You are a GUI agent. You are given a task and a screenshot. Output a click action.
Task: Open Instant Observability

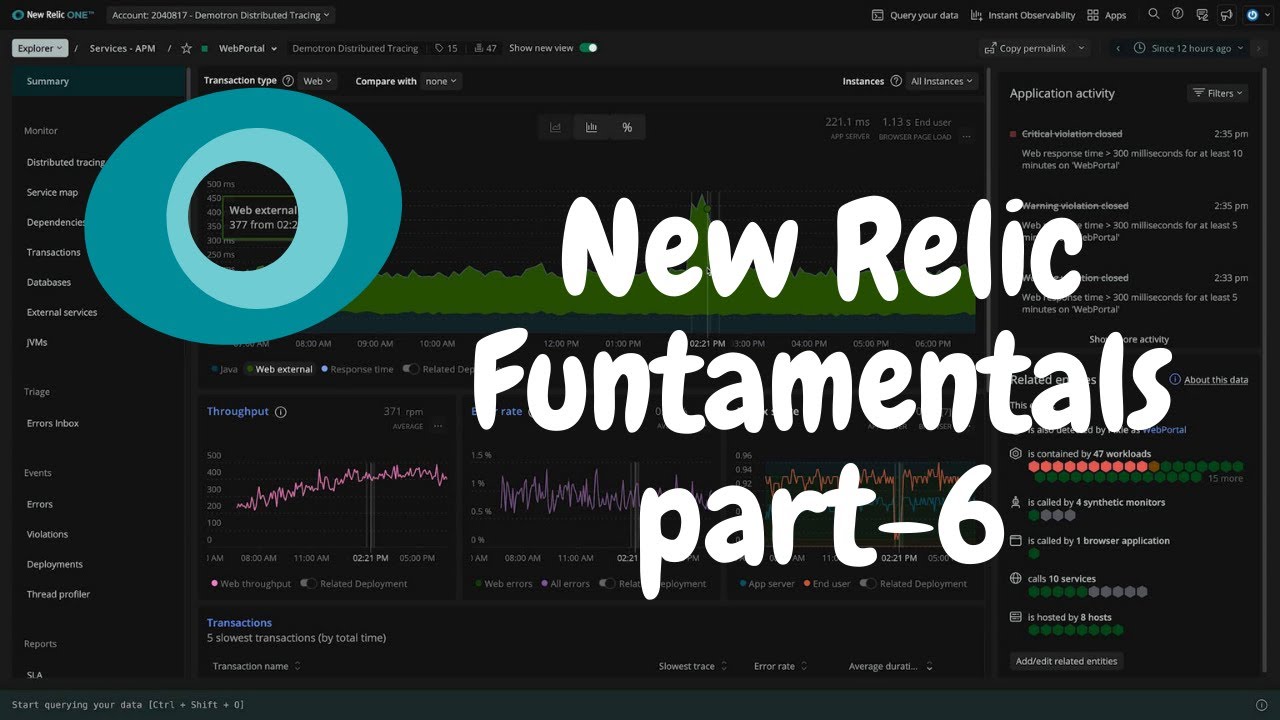coord(1022,15)
